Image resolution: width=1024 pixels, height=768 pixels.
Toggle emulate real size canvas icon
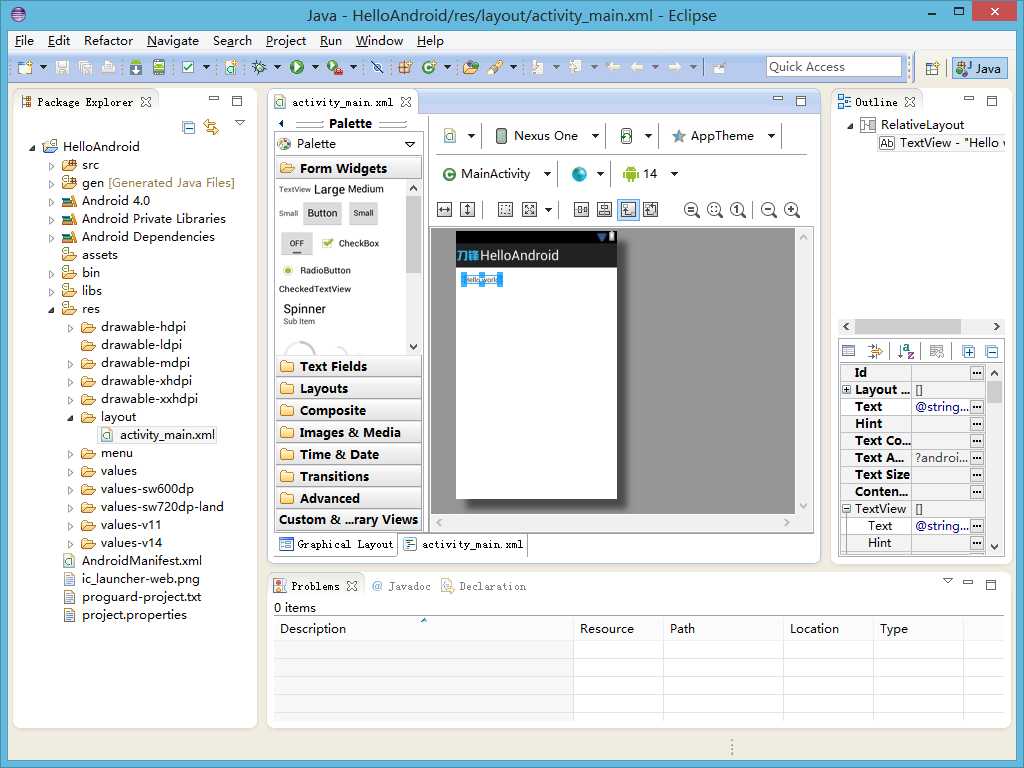pyautogui.click(x=692, y=210)
